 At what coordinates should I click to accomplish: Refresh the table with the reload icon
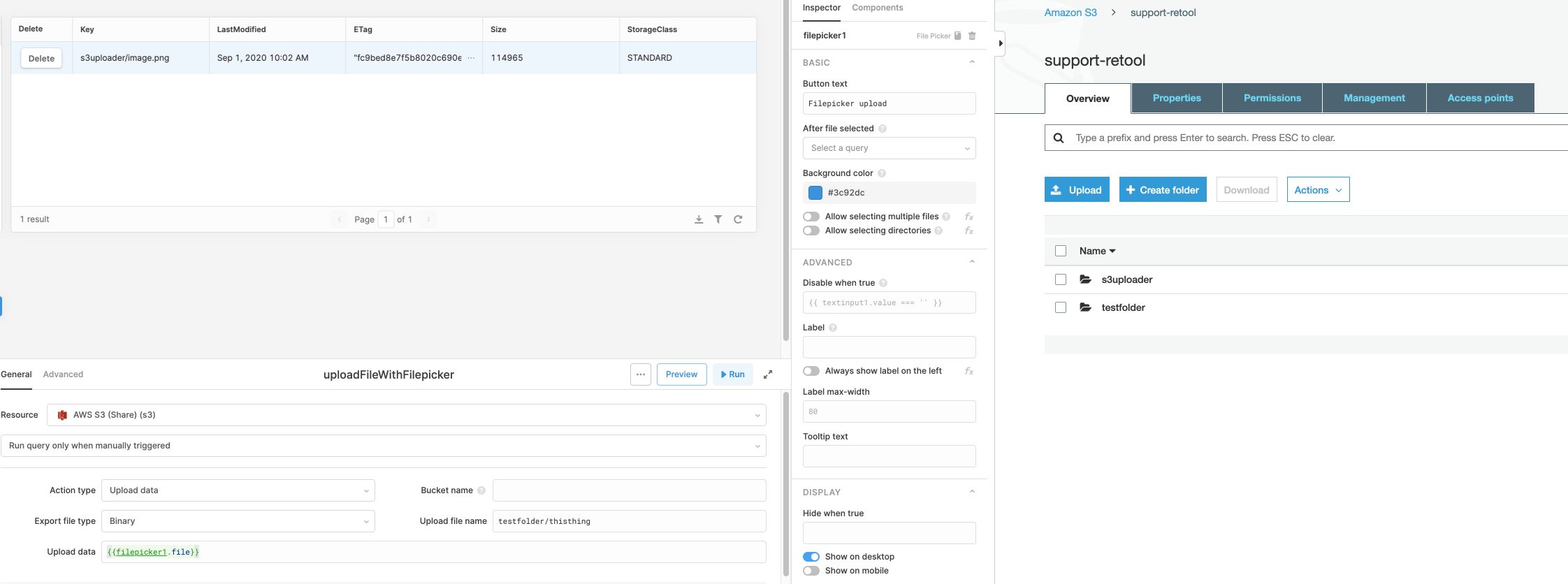coord(738,219)
